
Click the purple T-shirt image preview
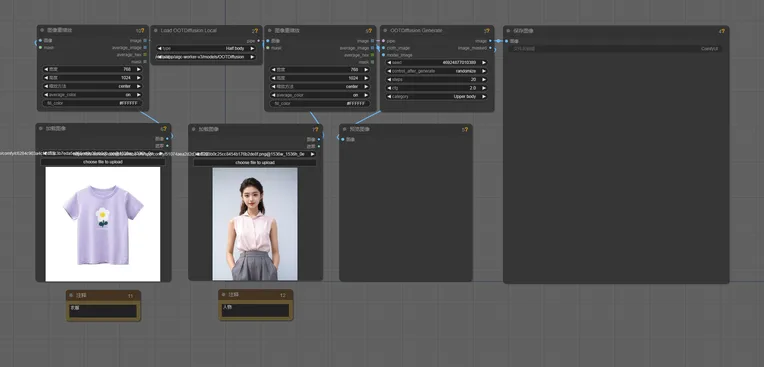pyautogui.click(x=103, y=224)
